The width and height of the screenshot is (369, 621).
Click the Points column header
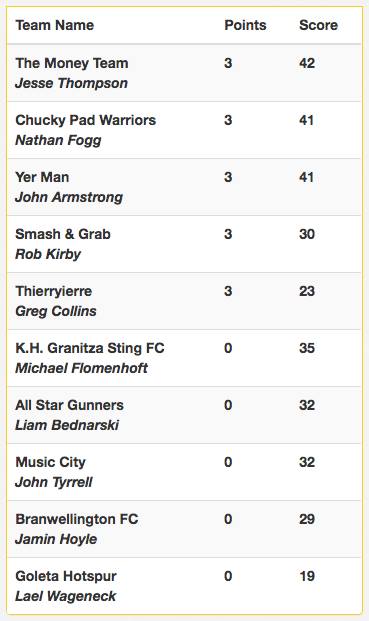[x=245, y=25]
